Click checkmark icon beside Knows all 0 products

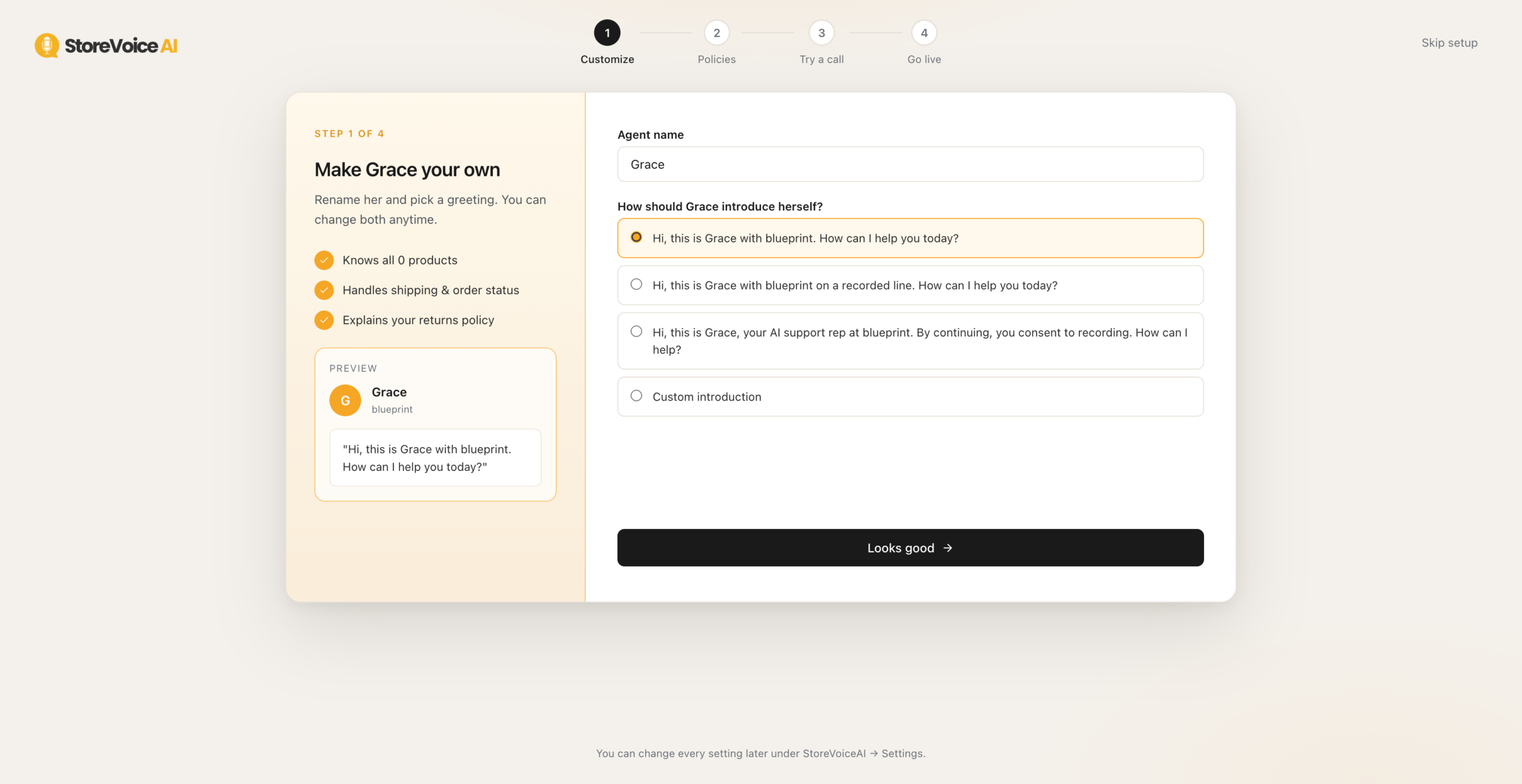click(x=324, y=260)
